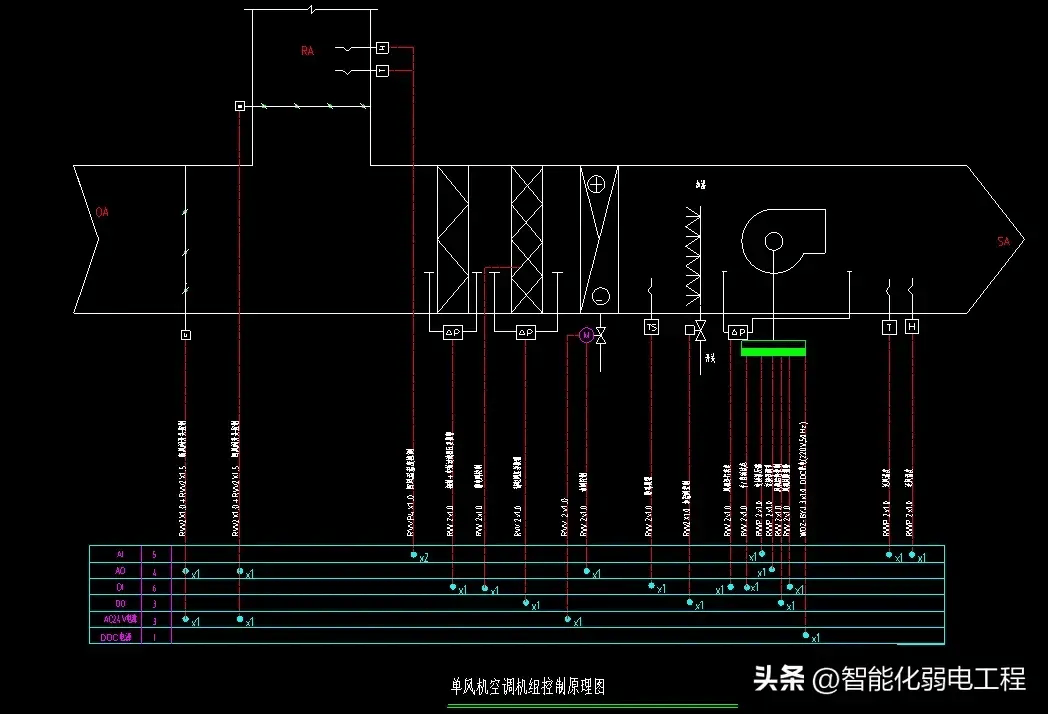The image size is (1048, 714).
Task: Click the SA supply air label
Action: click(x=1003, y=242)
